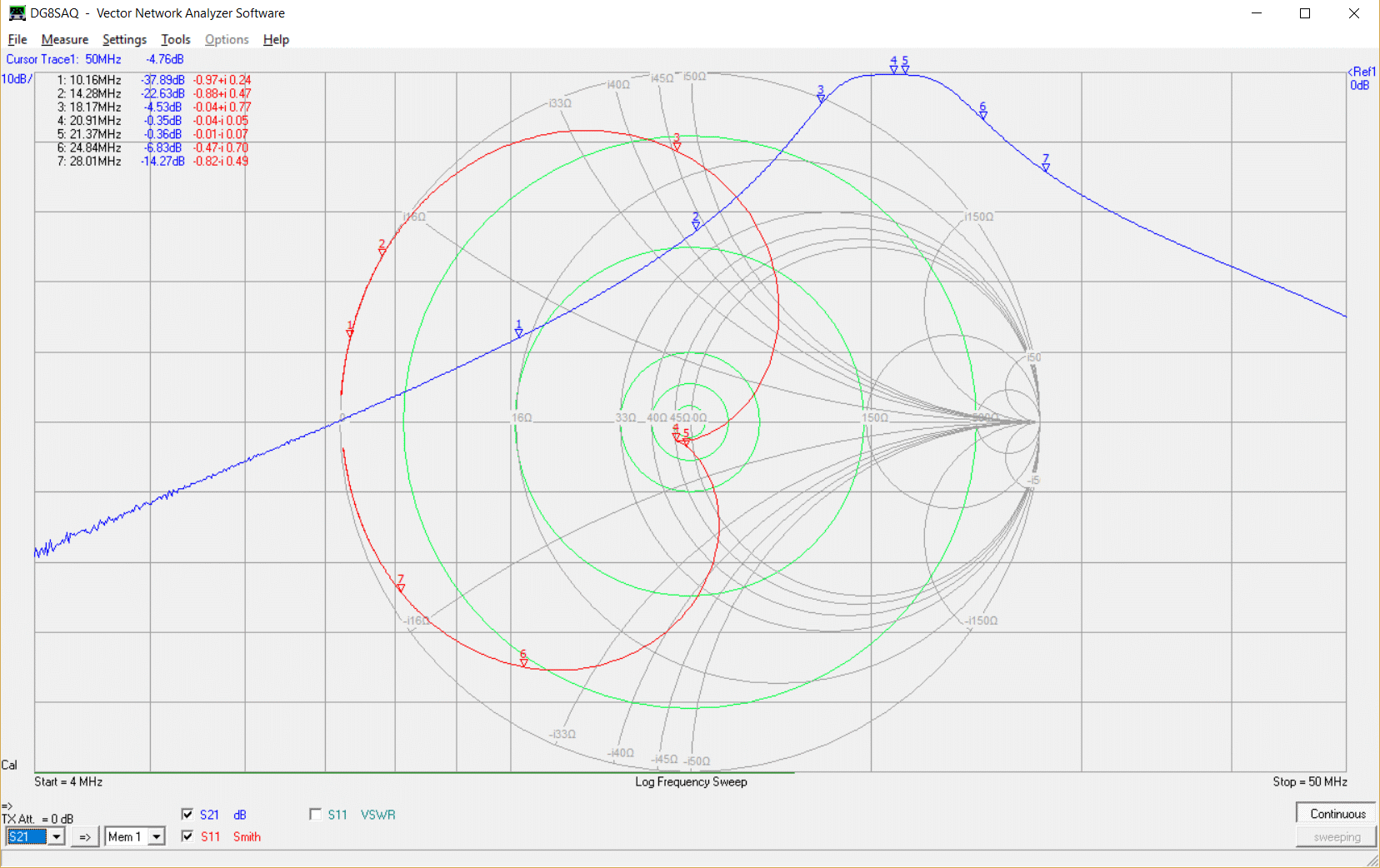The image size is (1380, 868).
Task: Click blue marker 7 on S21 trace
Action: coord(1045,163)
